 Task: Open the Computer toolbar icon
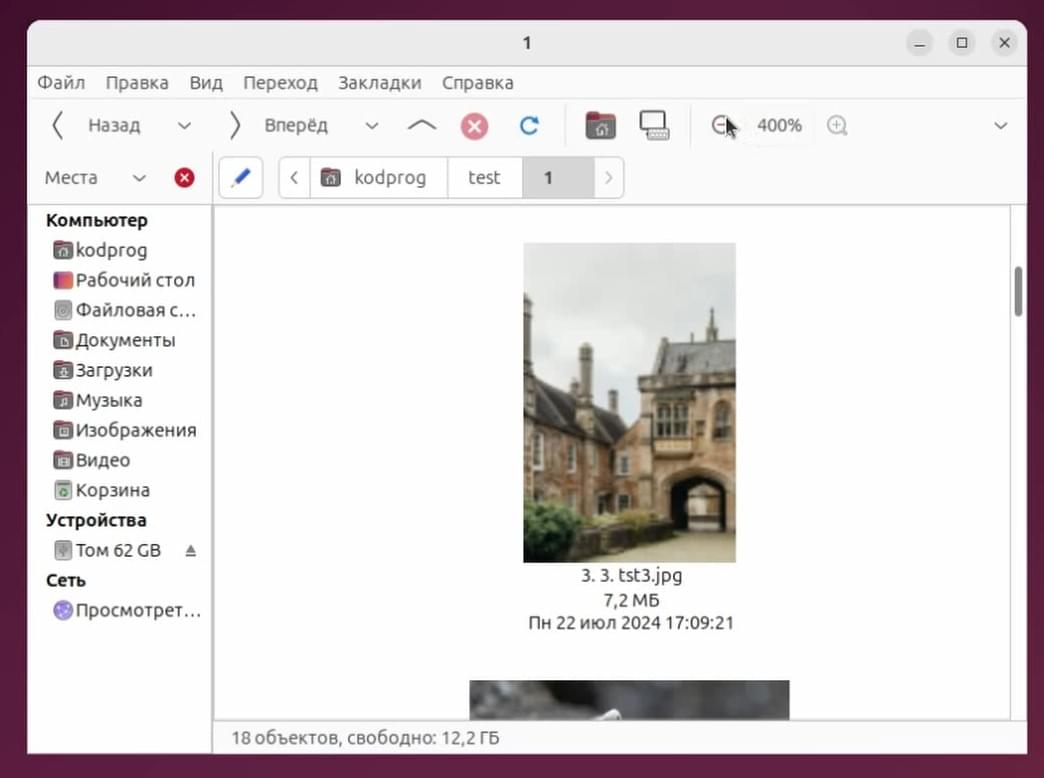pos(654,125)
